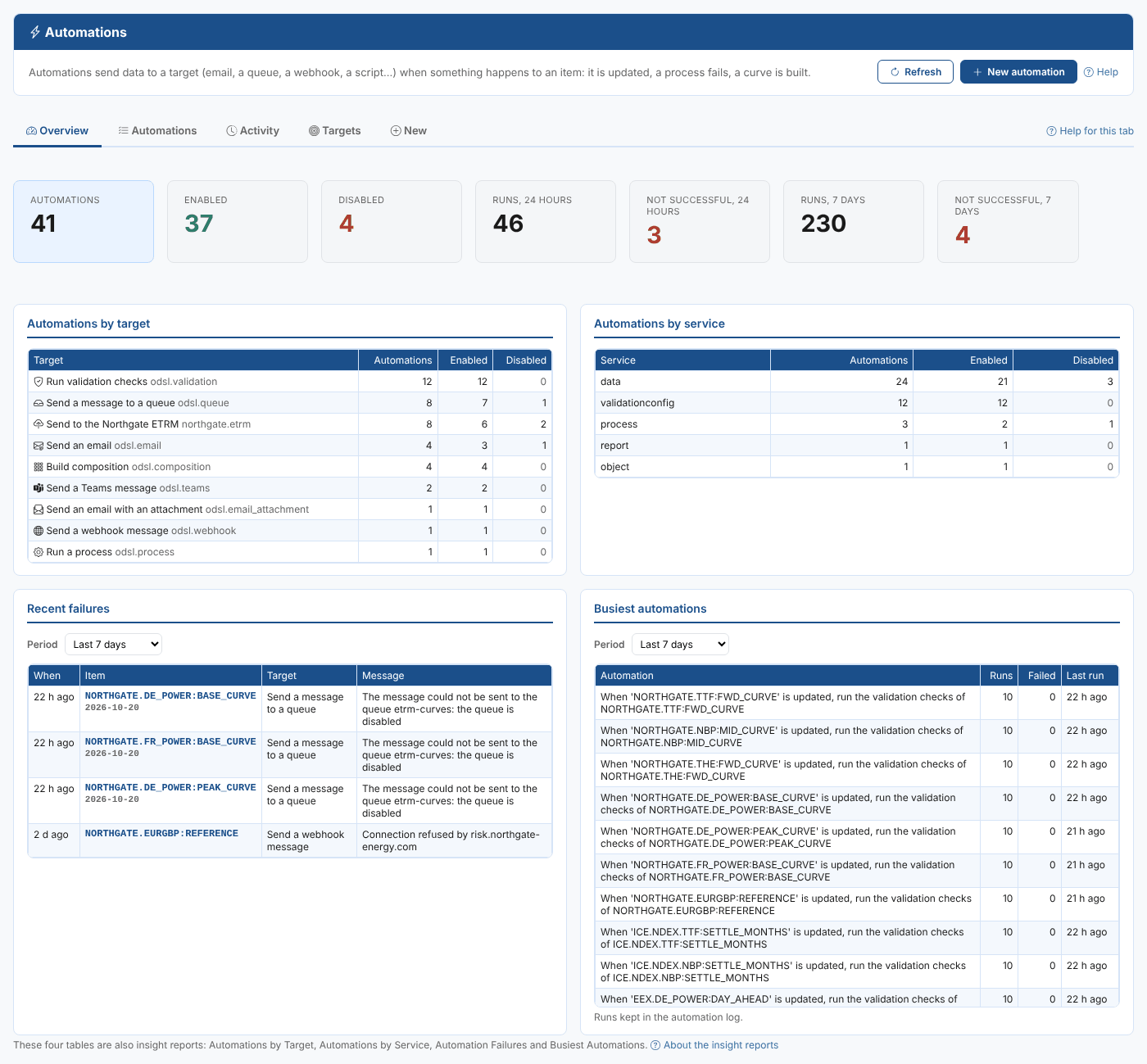Click the cloud icon beside Send to the Northgate ETRM
Viewport: 1147px width, 1064px height.
pos(39,424)
